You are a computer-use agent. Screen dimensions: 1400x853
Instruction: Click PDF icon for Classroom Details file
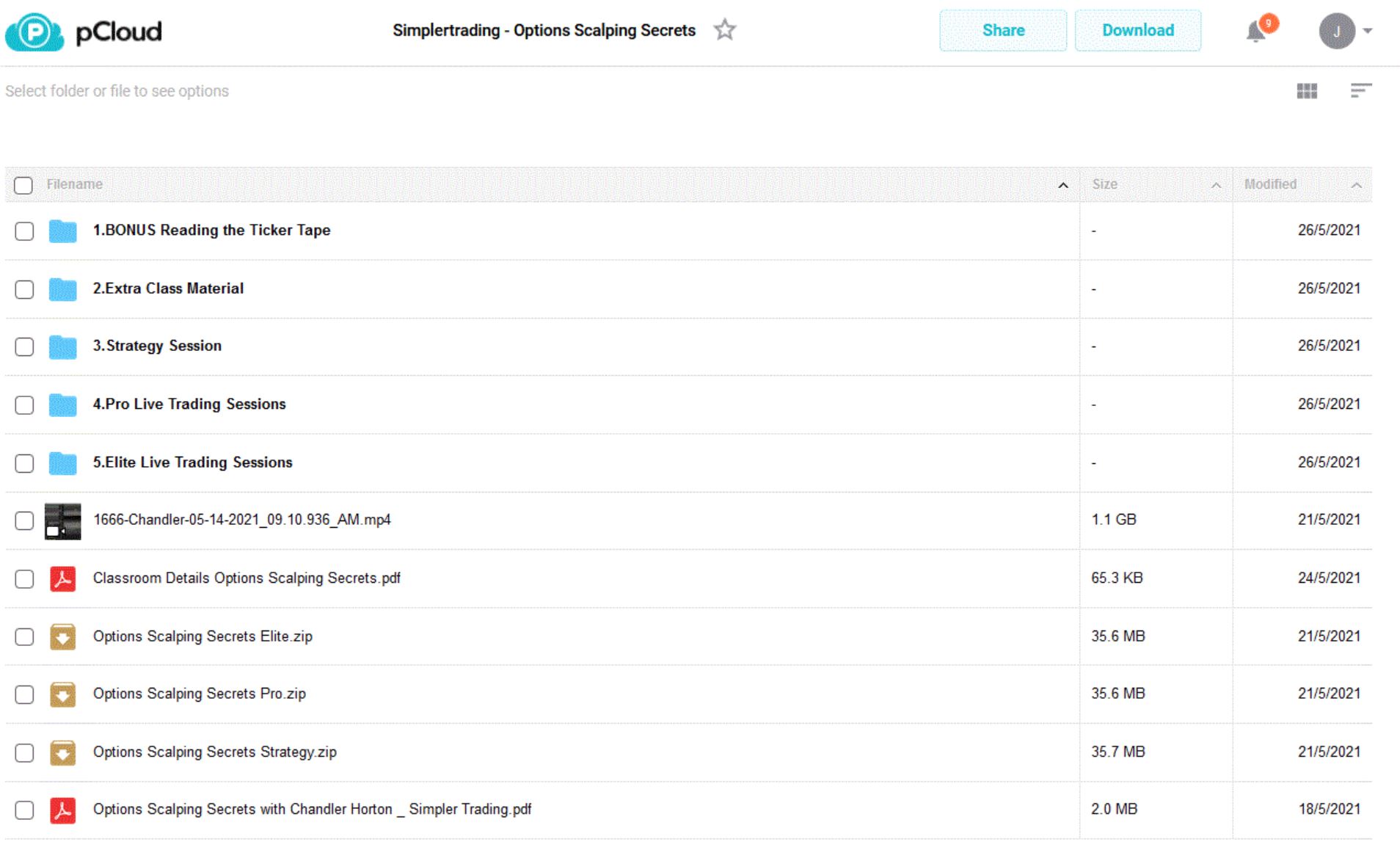(x=63, y=579)
